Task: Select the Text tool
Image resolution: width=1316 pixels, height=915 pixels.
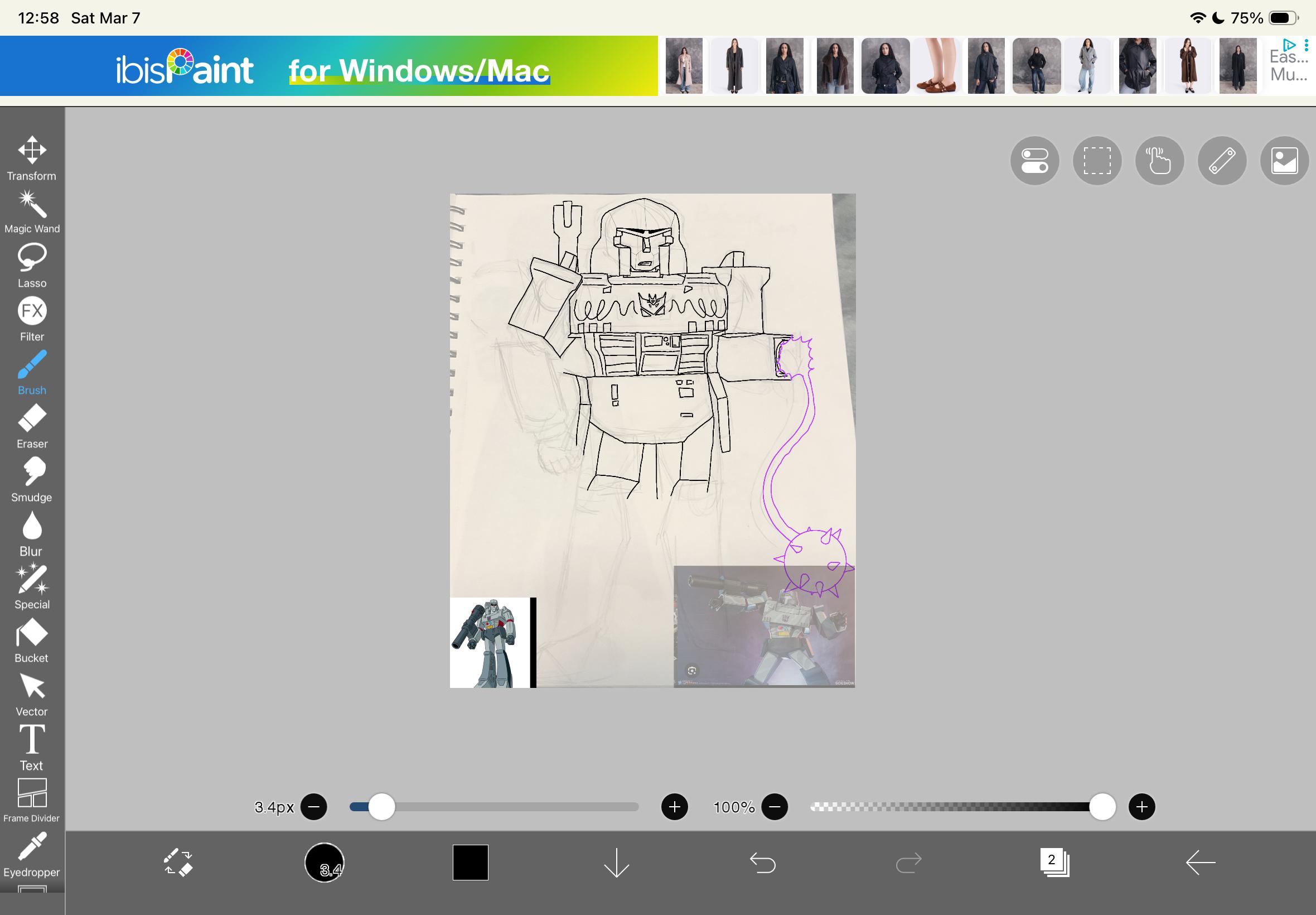Action: click(32, 748)
